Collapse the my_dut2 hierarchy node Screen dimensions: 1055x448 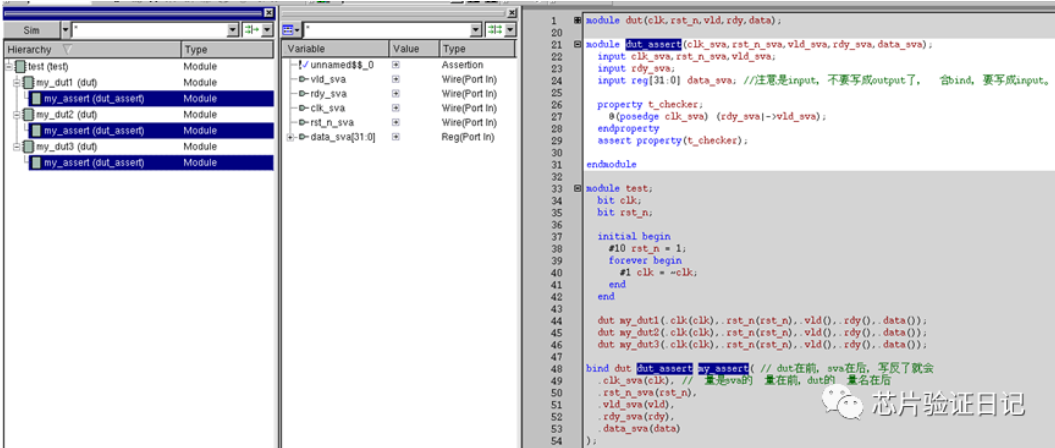pyautogui.click(x=15, y=114)
